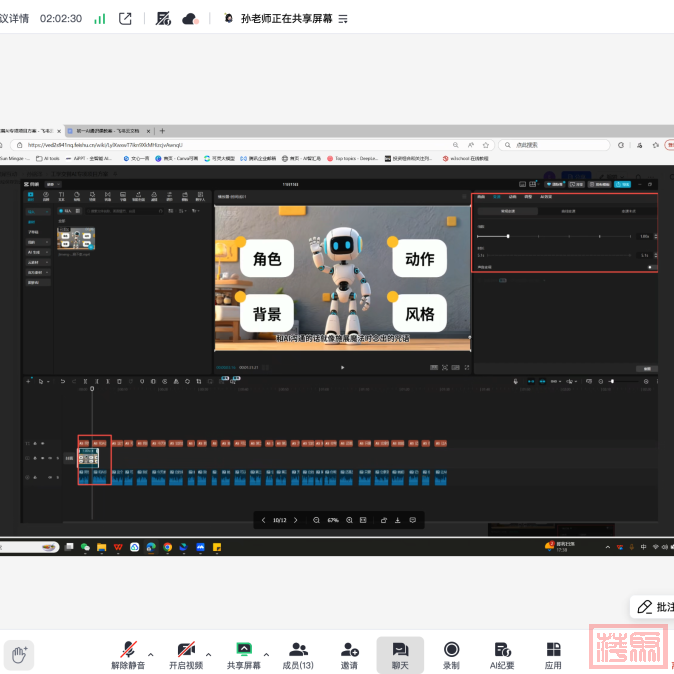Open the 成员(13) members panel
The image size is (674, 674).
click(298, 650)
